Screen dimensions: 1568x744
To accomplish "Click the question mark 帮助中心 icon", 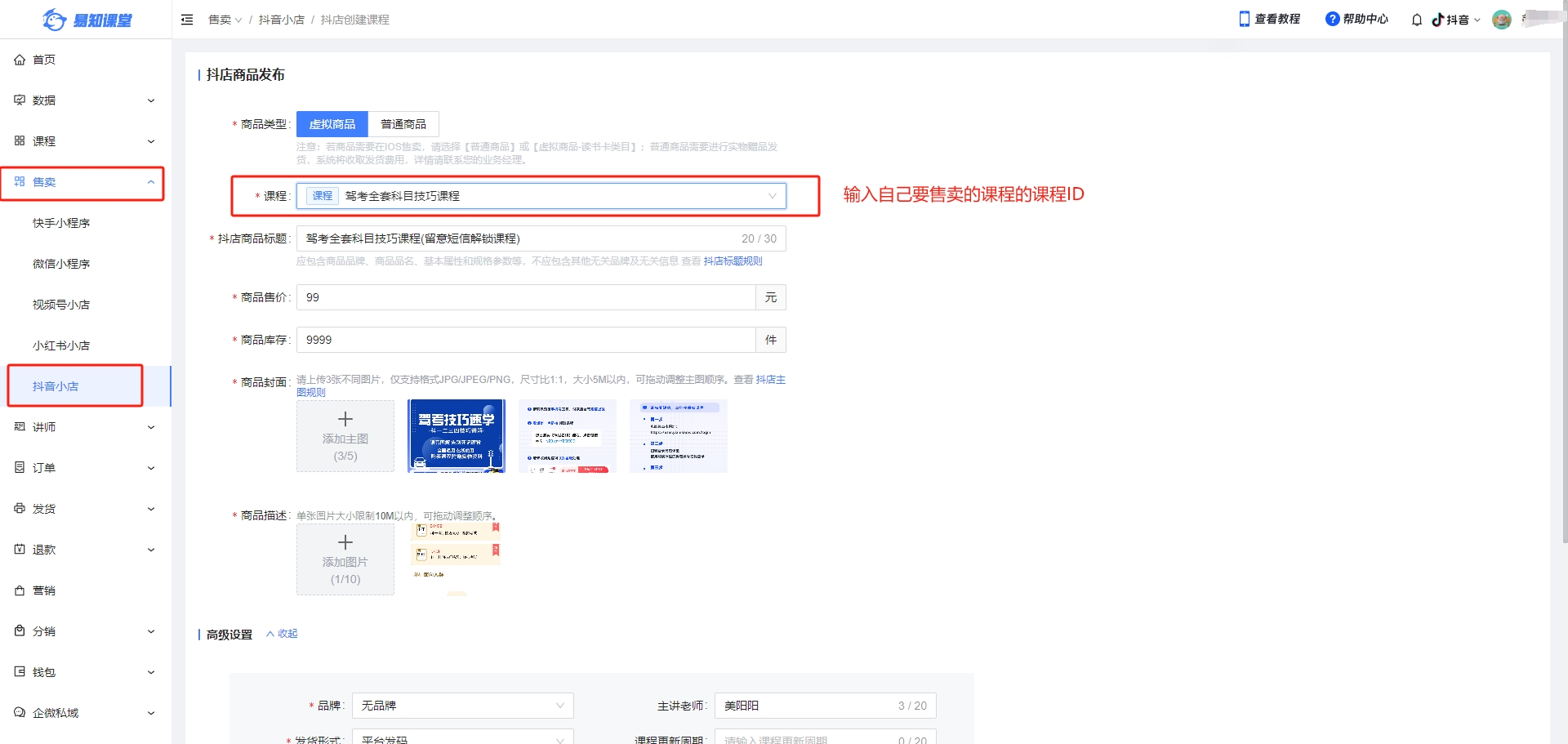I will tap(1332, 19).
